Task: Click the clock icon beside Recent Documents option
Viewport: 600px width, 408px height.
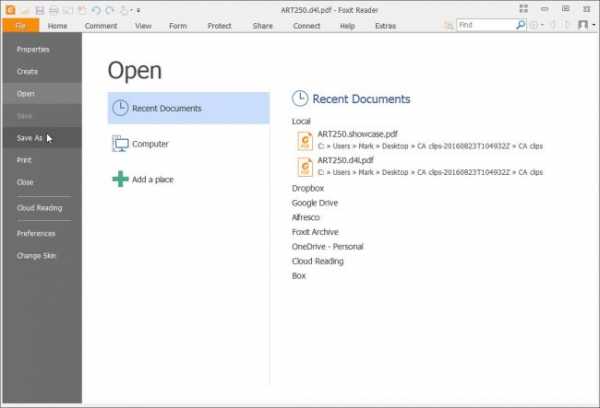Action: [x=120, y=108]
